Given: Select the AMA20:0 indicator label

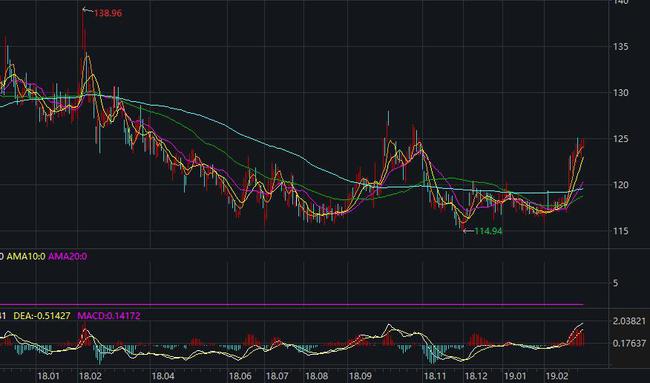Looking at the screenshot, I should [x=68, y=257].
